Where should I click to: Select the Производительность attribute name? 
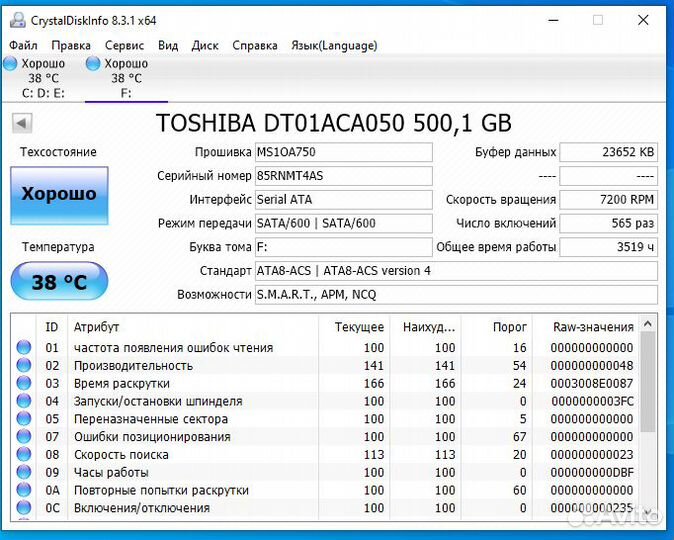133,365
